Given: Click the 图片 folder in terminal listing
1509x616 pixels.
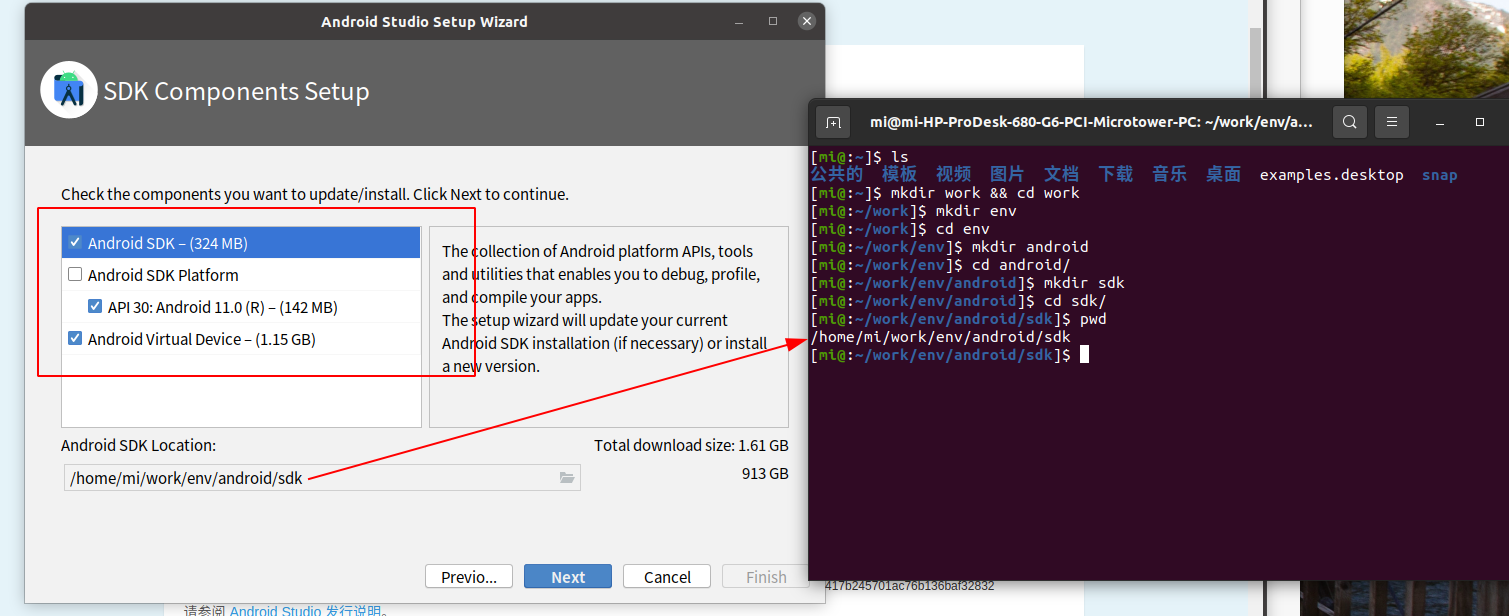Looking at the screenshot, I should (1007, 175).
